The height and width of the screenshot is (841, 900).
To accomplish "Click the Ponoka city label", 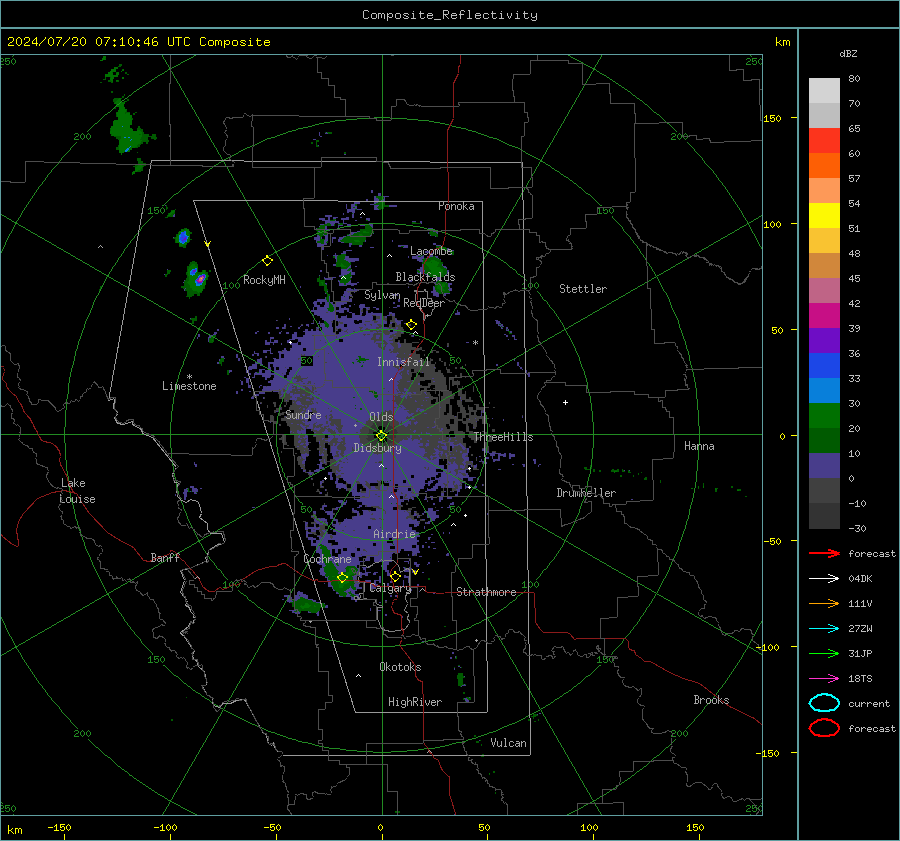I will click(456, 206).
